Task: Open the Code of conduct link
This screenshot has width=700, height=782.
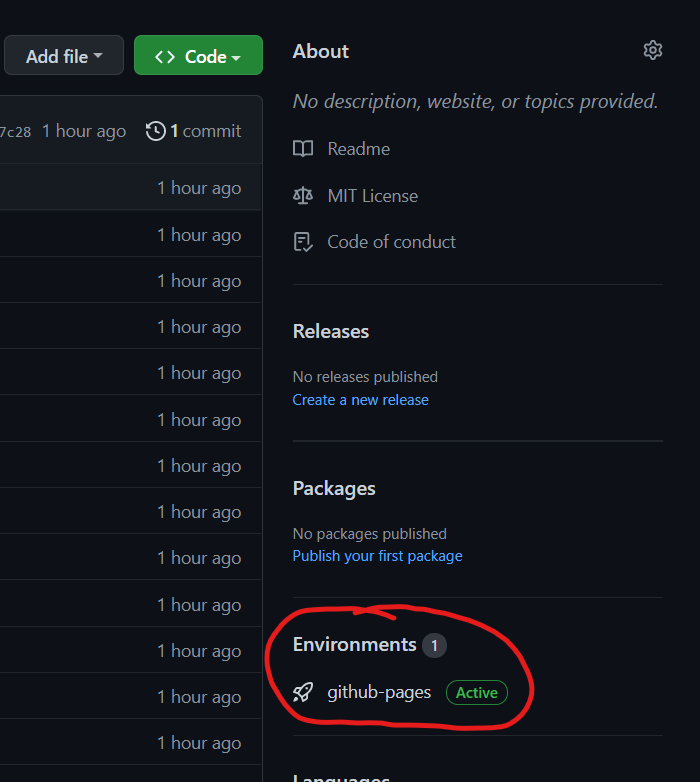Action: (391, 242)
